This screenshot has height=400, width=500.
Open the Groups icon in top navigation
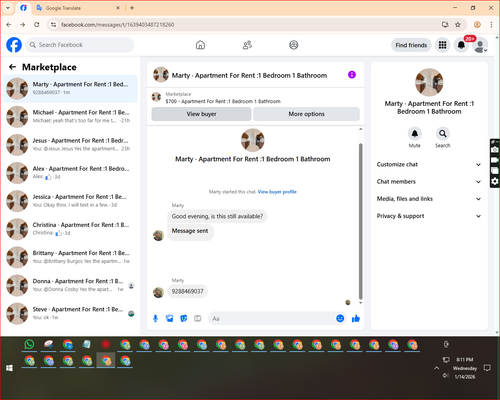(x=294, y=45)
